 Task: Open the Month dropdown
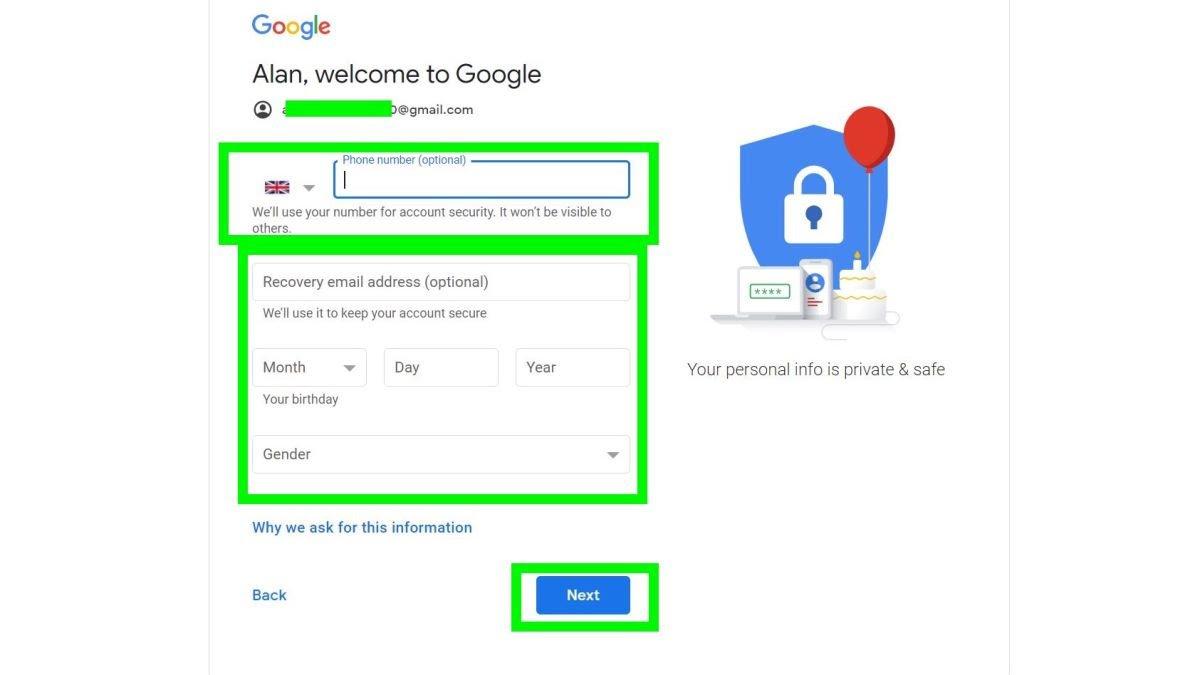click(309, 367)
